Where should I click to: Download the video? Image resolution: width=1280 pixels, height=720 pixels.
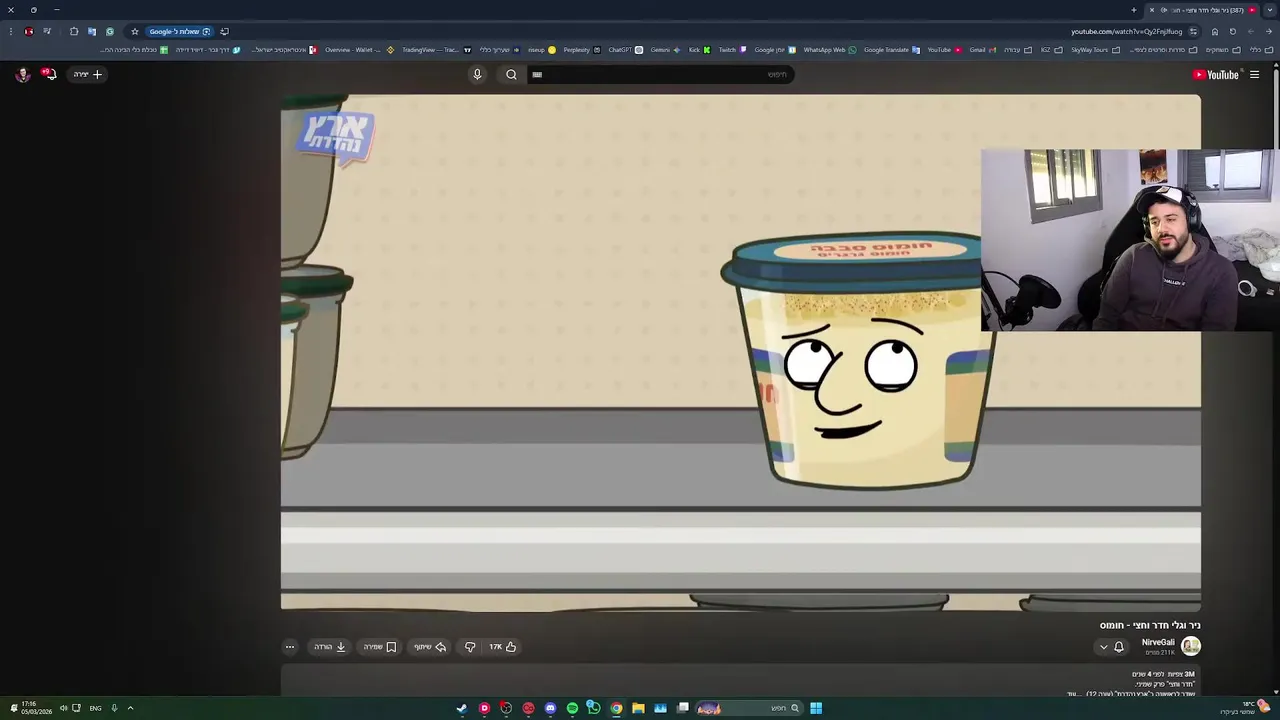click(x=330, y=647)
